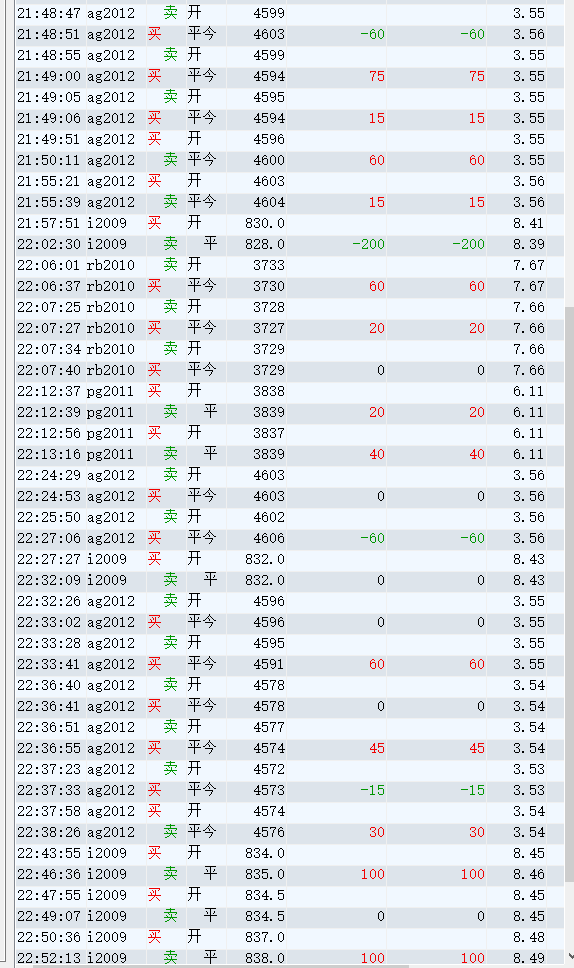The height and width of the screenshot is (968, 574).
Task: Select the 21:48:51 ag2012 trade row
Action: [290, 34]
